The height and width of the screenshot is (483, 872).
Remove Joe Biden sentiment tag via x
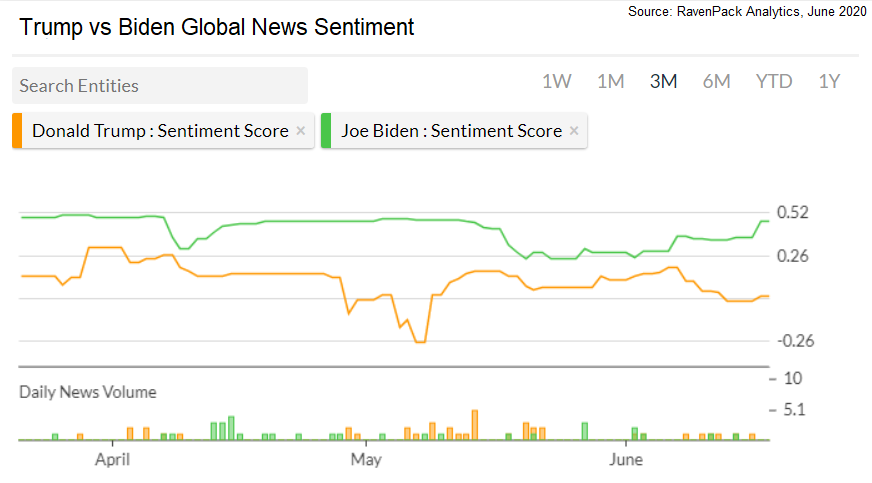point(574,131)
